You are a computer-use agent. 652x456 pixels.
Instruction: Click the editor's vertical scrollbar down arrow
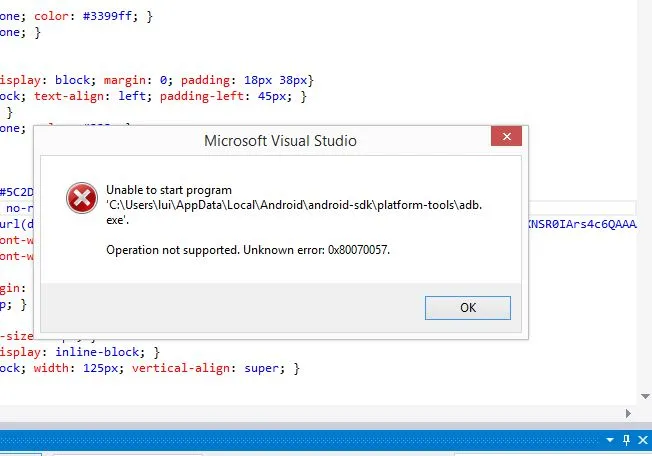click(645, 396)
